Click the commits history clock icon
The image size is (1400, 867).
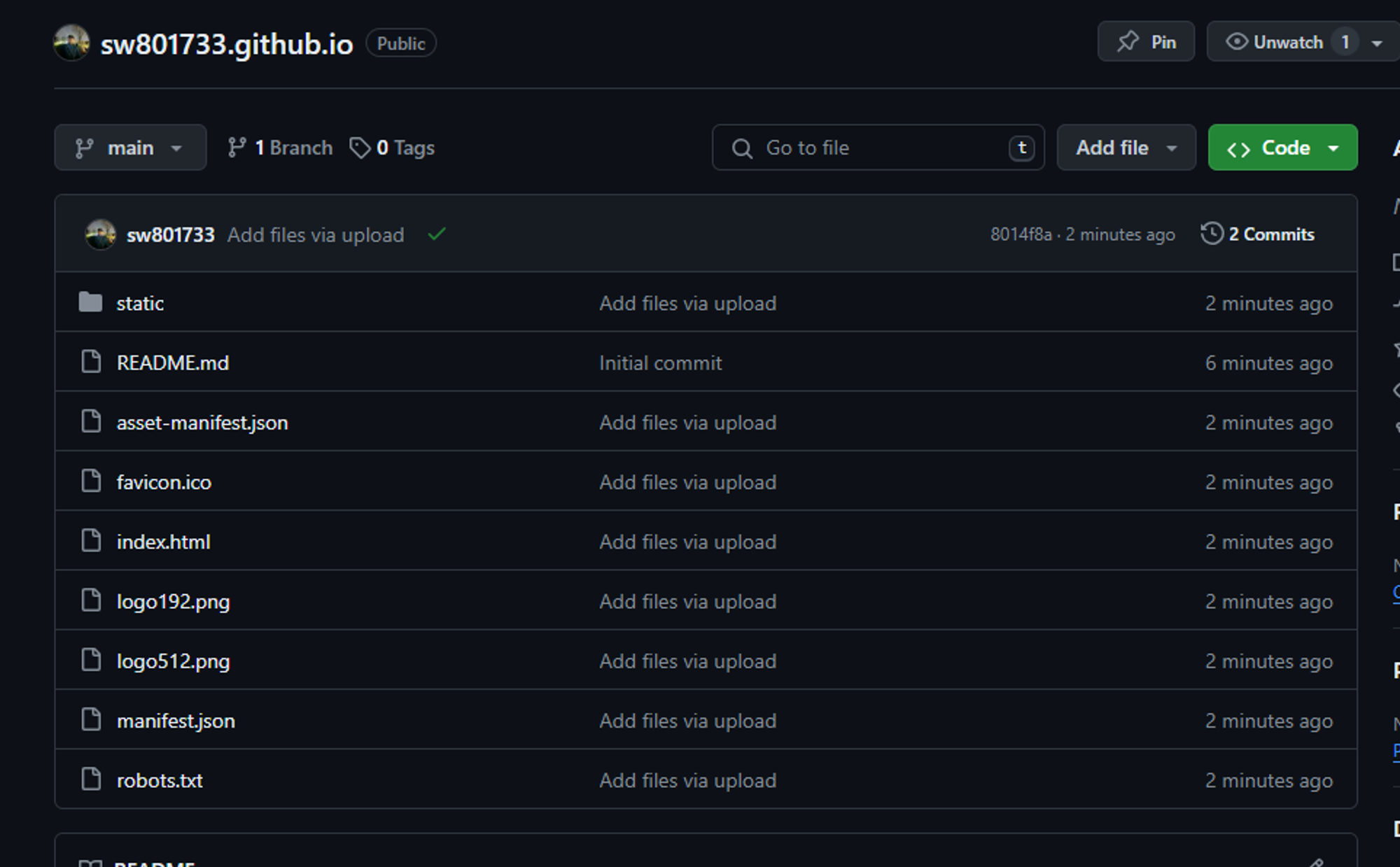pos(1212,234)
